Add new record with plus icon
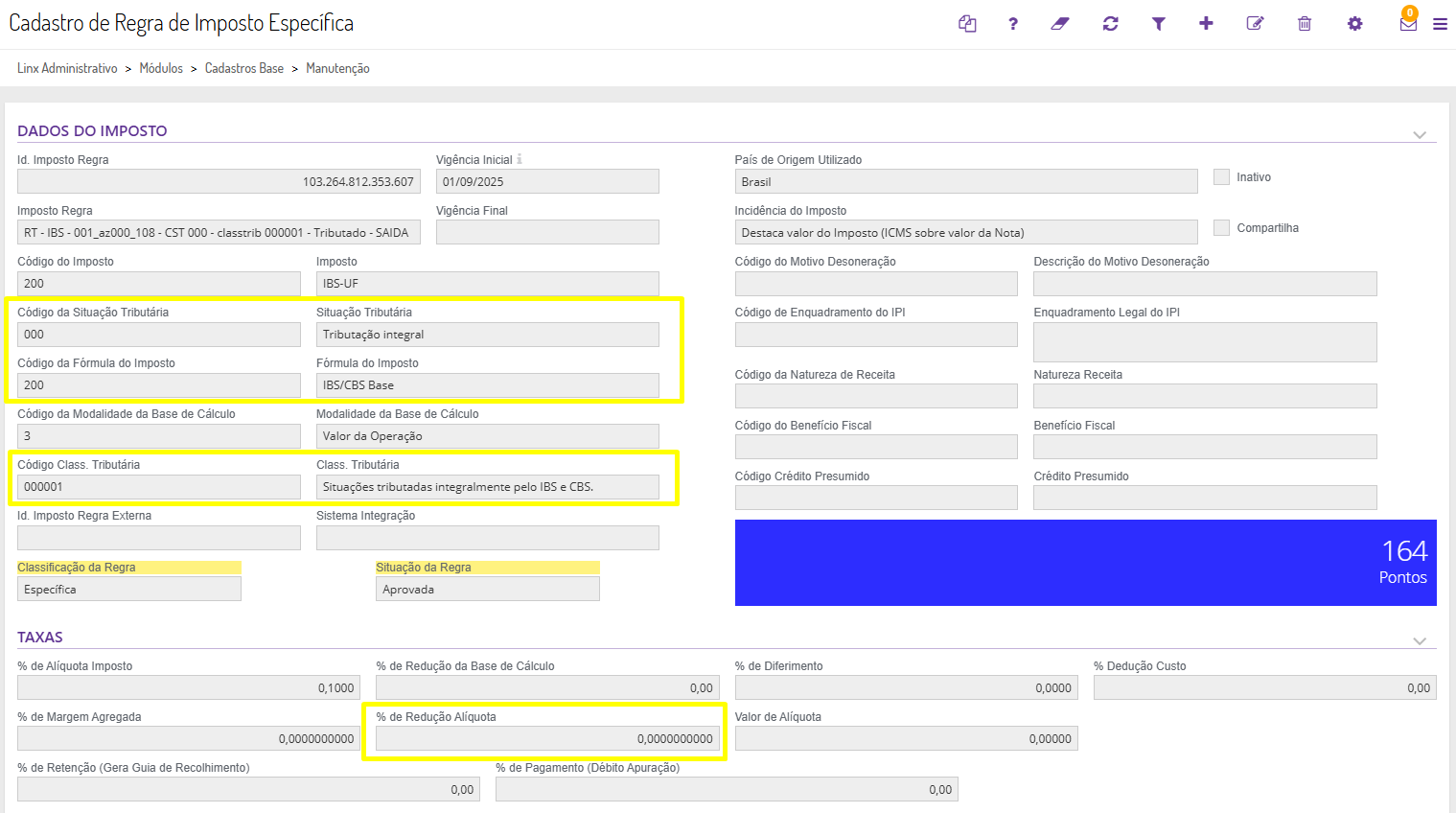1456x813 pixels. tap(1206, 24)
